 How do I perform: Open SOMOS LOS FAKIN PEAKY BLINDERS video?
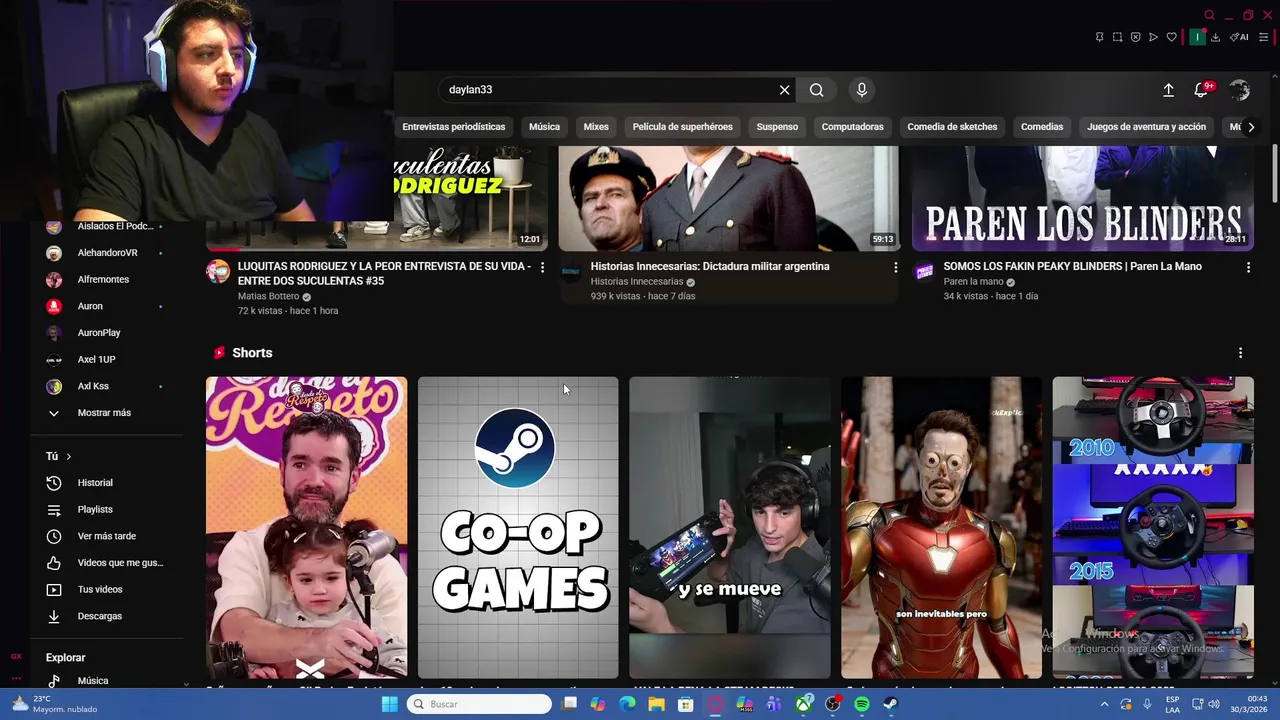pyautogui.click(x=1073, y=266)
